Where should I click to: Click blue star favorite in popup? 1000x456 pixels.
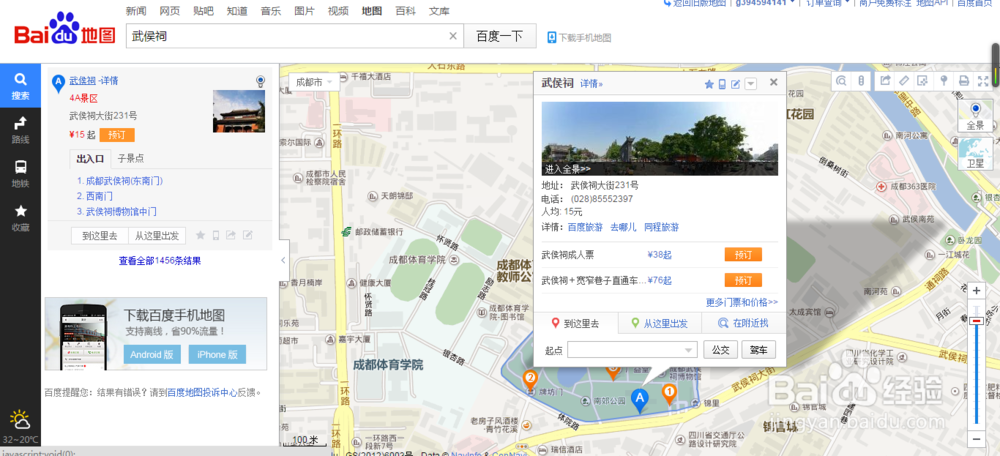coord(709,84)
